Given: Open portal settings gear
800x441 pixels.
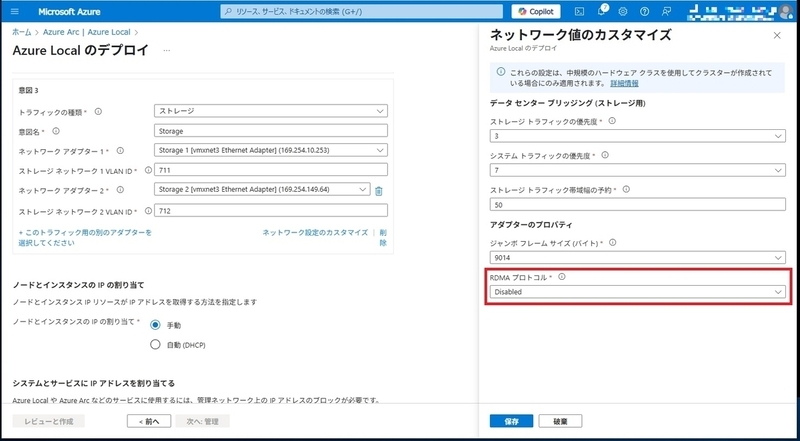Looking at the screenshot, I should pos(623,11).
